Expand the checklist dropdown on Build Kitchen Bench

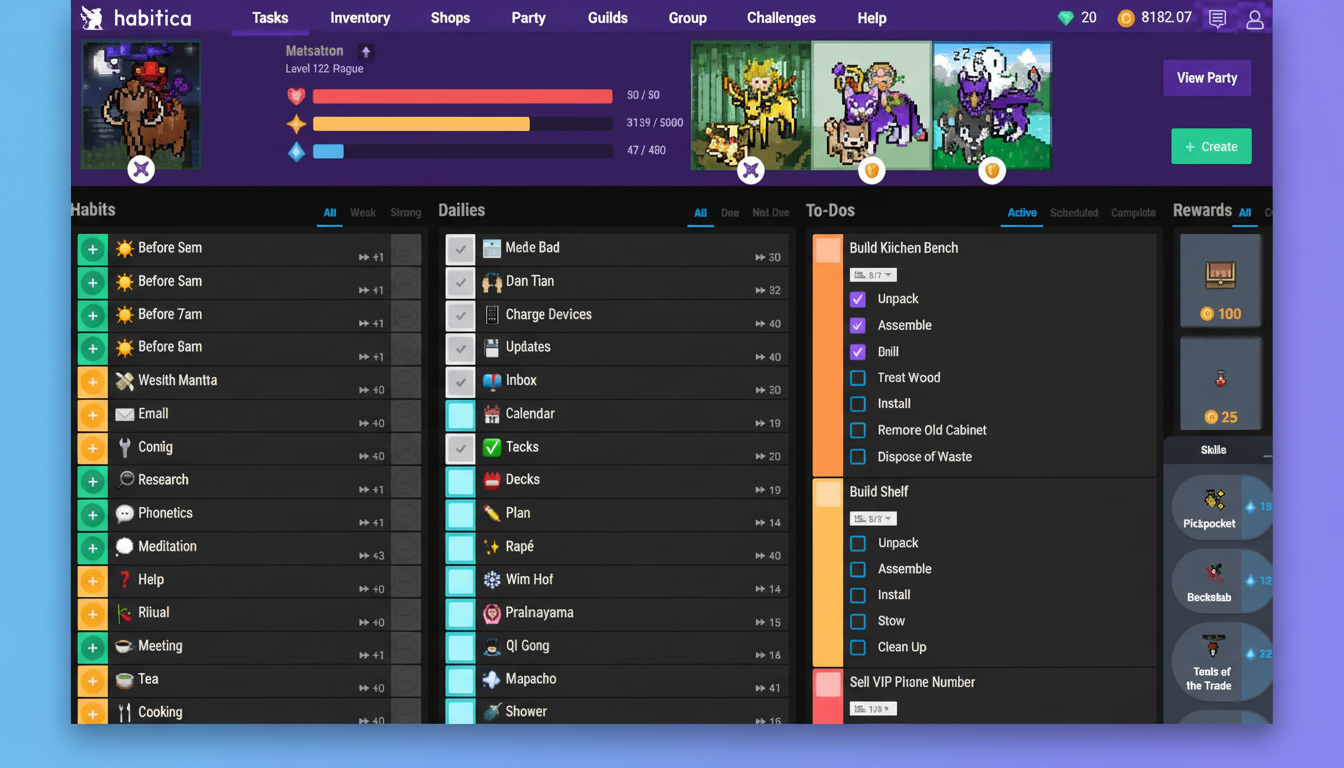872,274
